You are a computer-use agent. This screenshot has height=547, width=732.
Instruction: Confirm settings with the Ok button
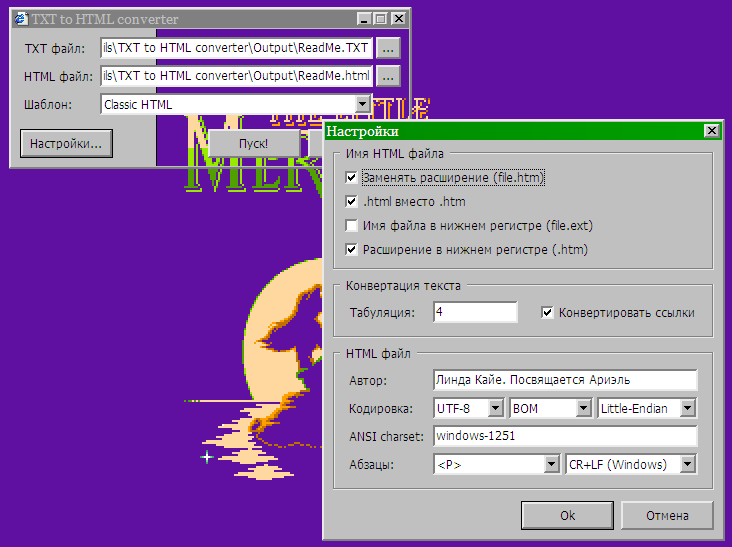[x=567, y=515]
